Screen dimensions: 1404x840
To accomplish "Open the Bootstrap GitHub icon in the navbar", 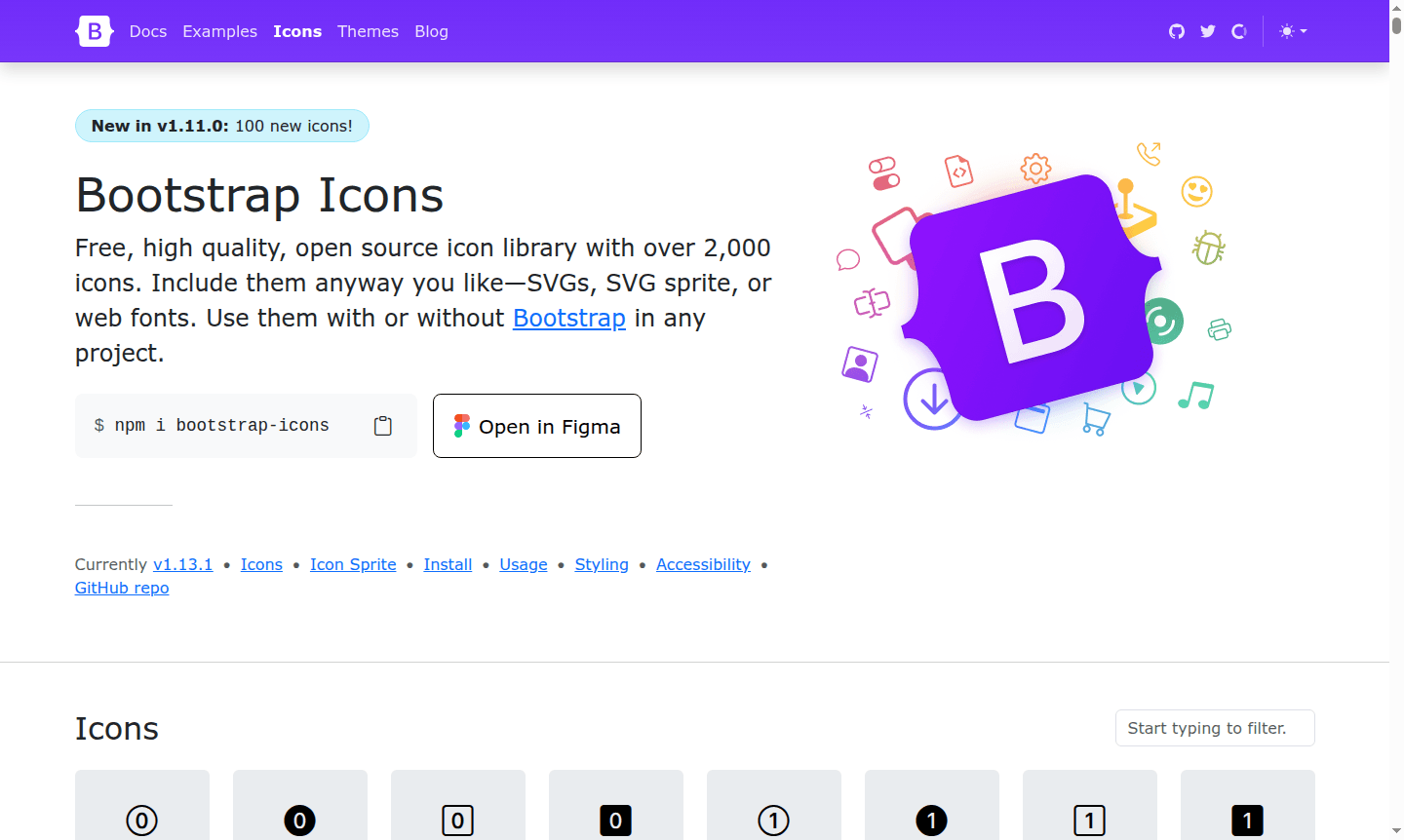I will click(1176, 31).
